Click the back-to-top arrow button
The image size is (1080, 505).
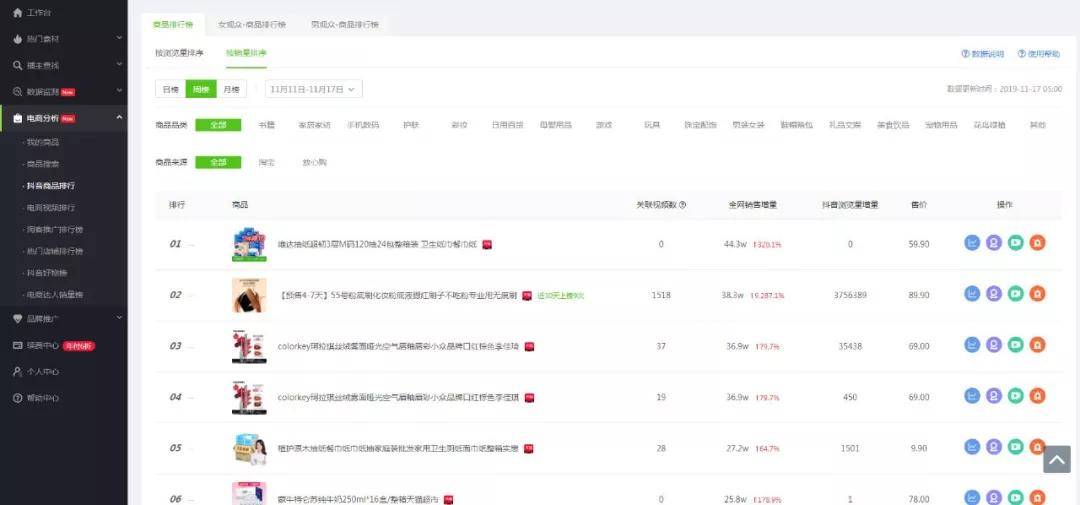[1057, 459]
